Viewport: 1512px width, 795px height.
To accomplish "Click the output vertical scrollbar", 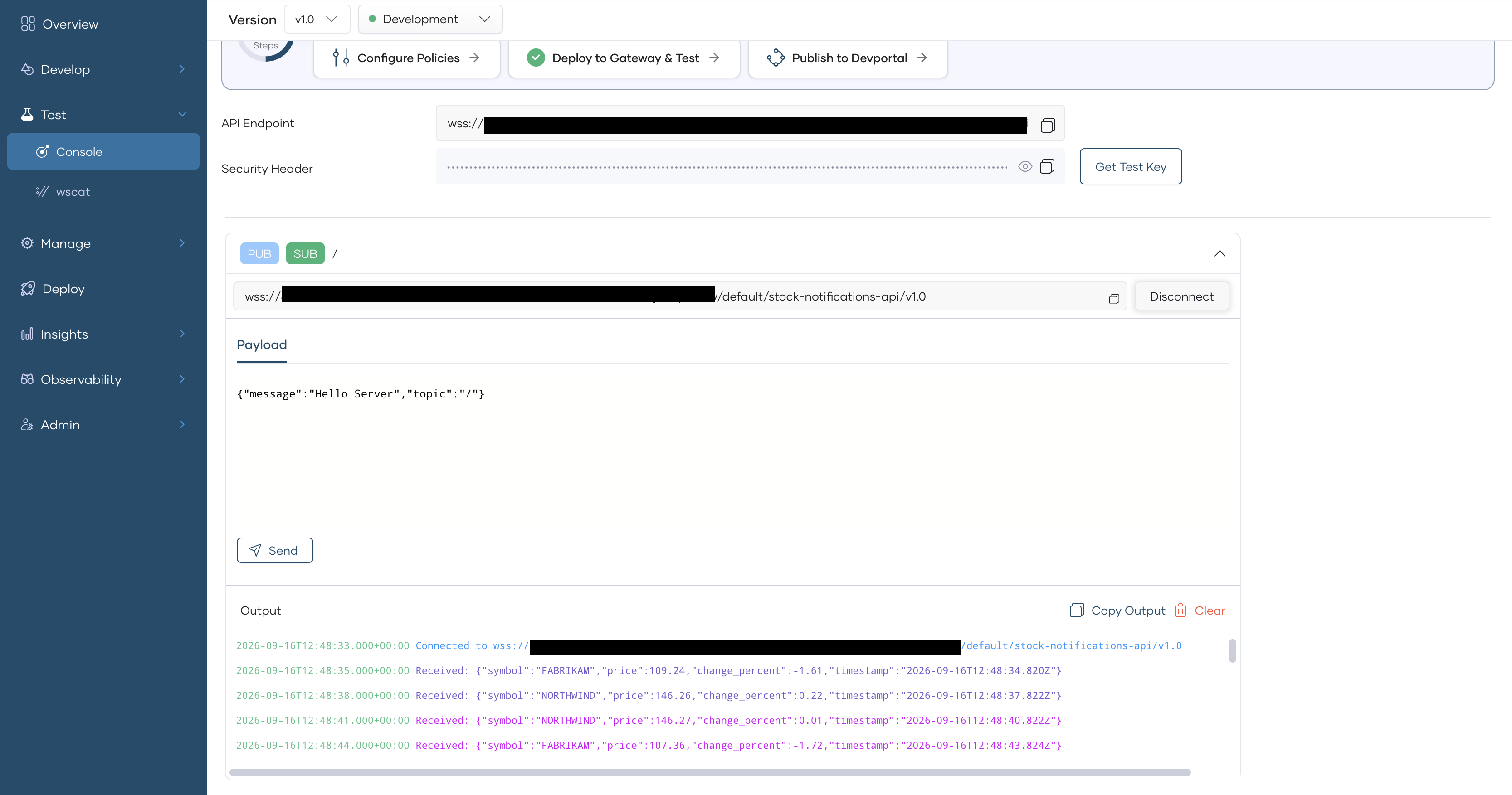I will [x=1232, y=651].
